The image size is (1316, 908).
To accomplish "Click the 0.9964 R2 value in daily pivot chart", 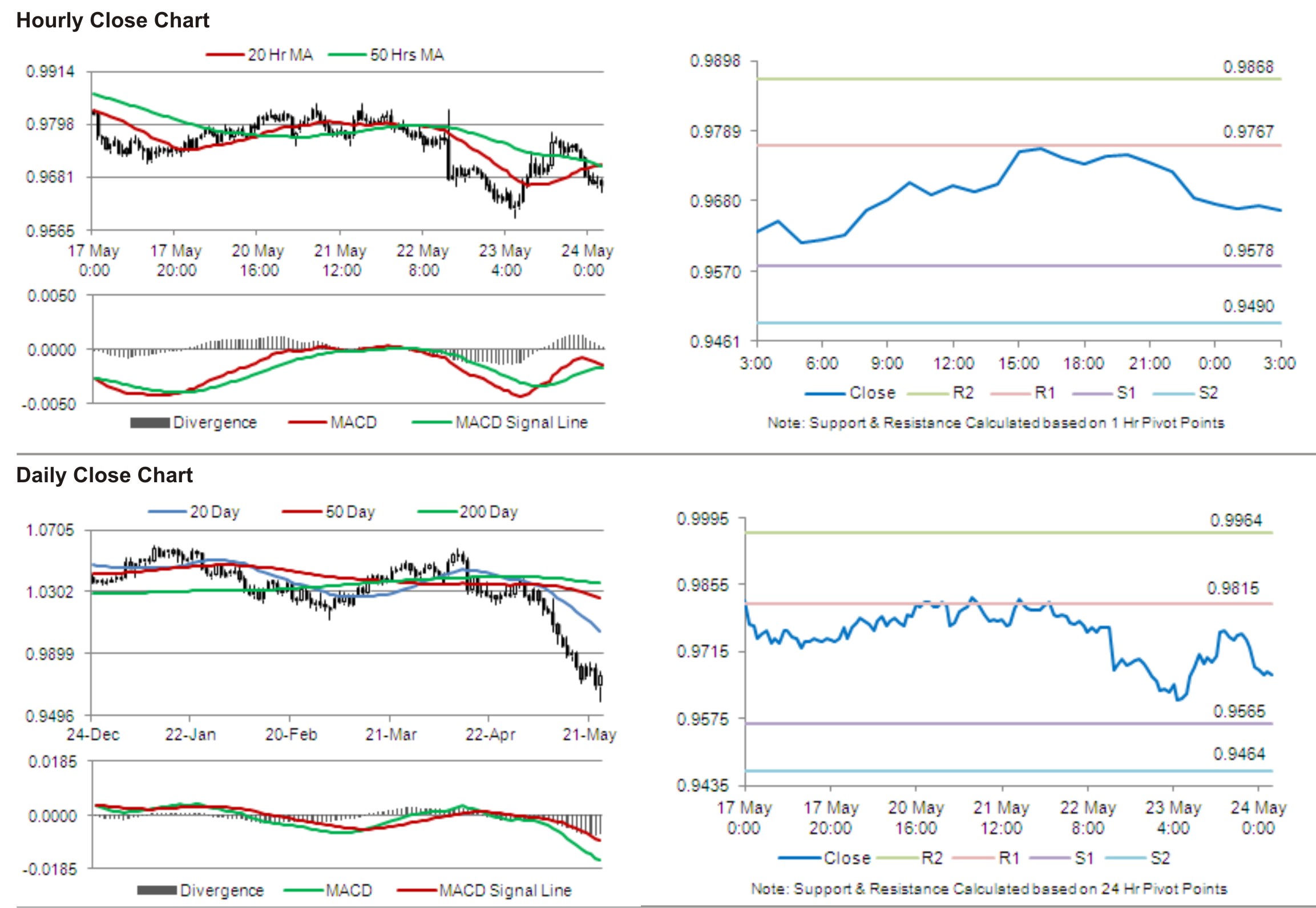I will [1236, 520].
